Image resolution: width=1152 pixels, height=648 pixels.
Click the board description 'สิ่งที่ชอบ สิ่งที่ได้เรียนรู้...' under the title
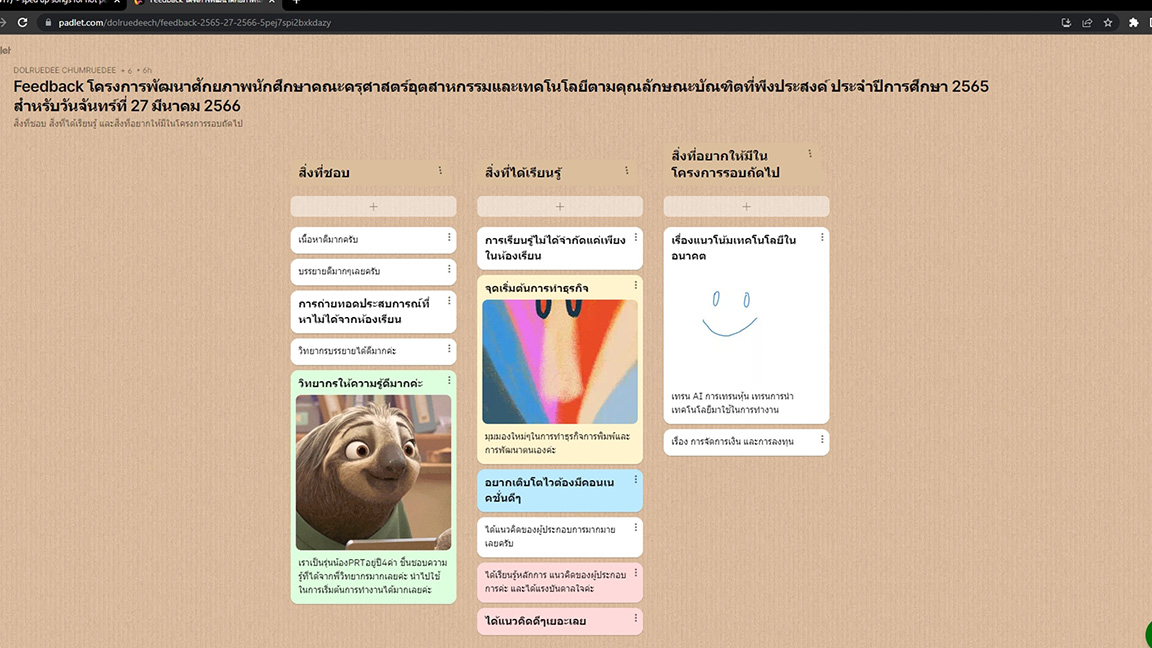tap(128, 123)
